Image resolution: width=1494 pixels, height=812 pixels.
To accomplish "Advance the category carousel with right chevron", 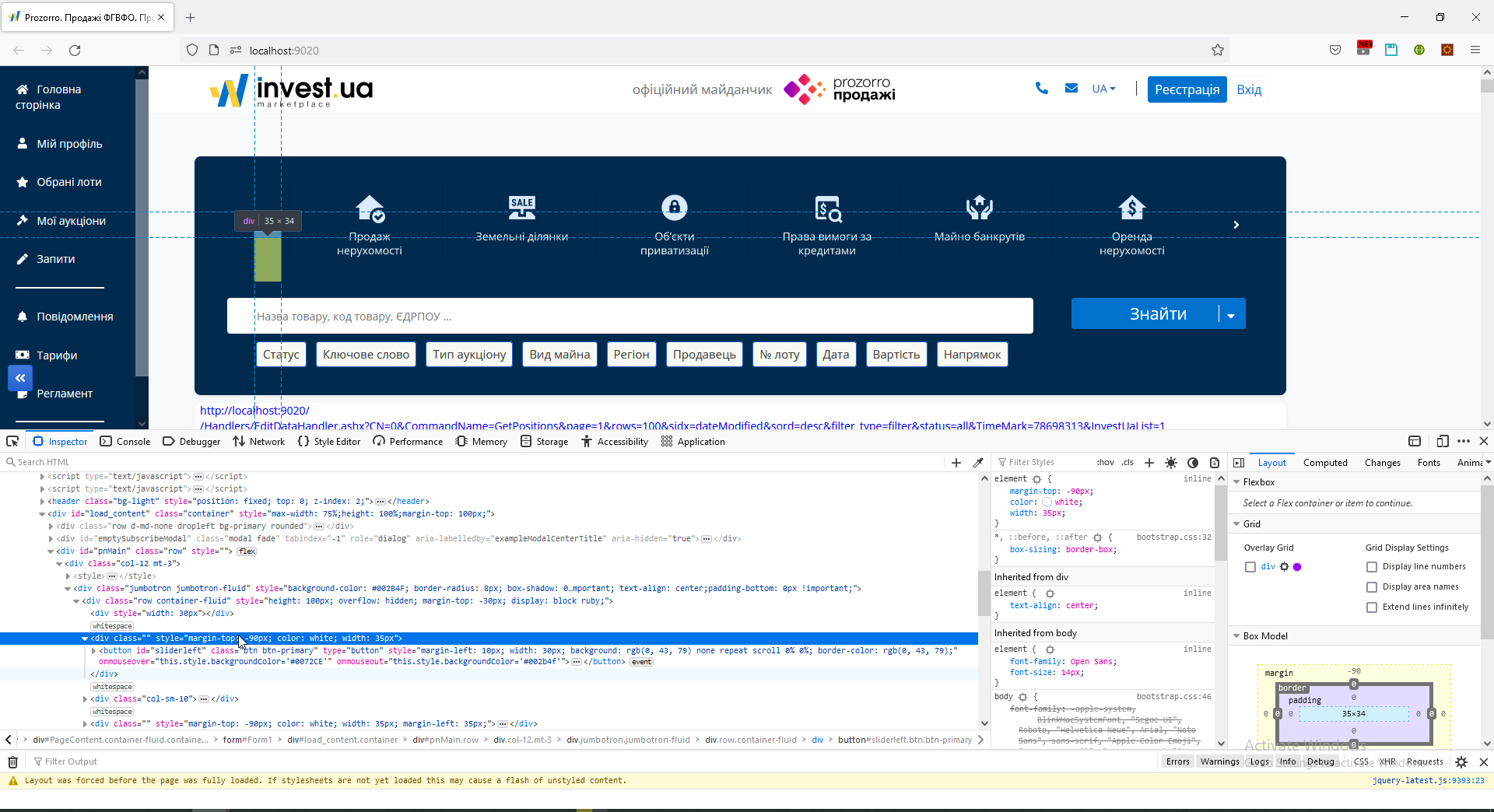I will pos(1236,225).
